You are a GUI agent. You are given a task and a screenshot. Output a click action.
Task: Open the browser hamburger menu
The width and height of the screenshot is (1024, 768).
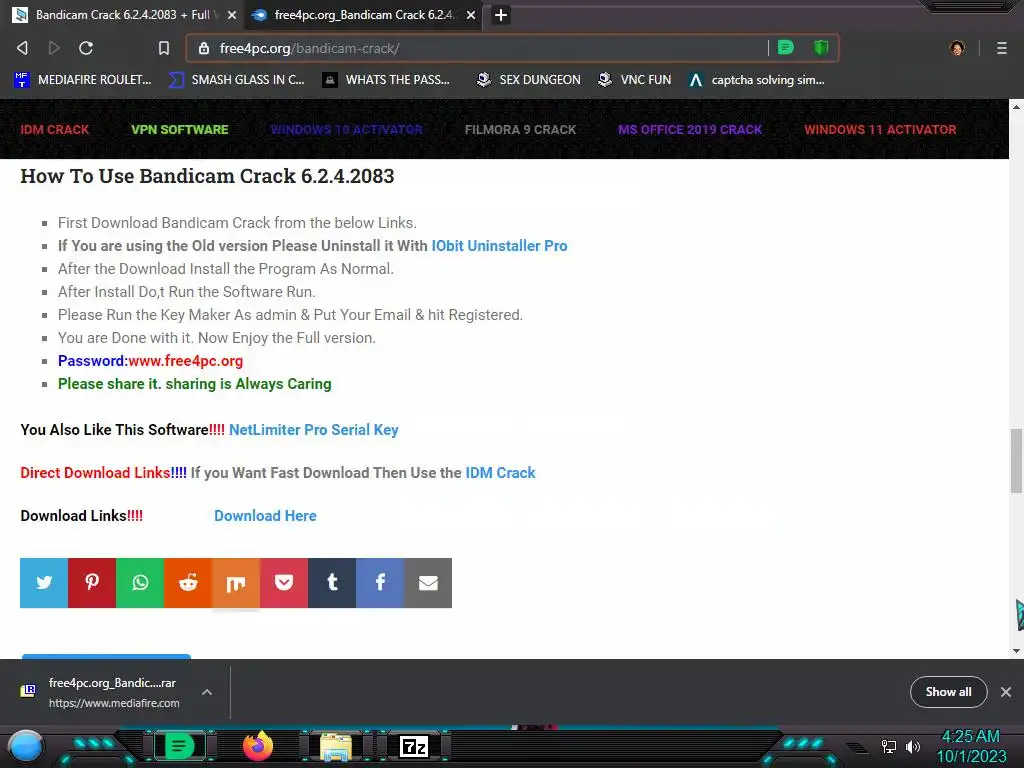[x=1002, y=48]
